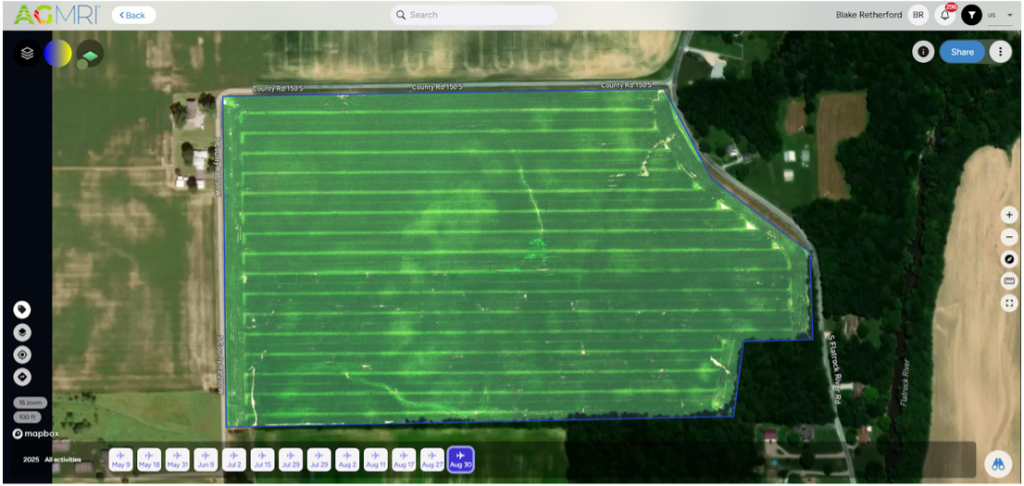
Task: Open the notifications bell
Action: (x=945, y=15)
